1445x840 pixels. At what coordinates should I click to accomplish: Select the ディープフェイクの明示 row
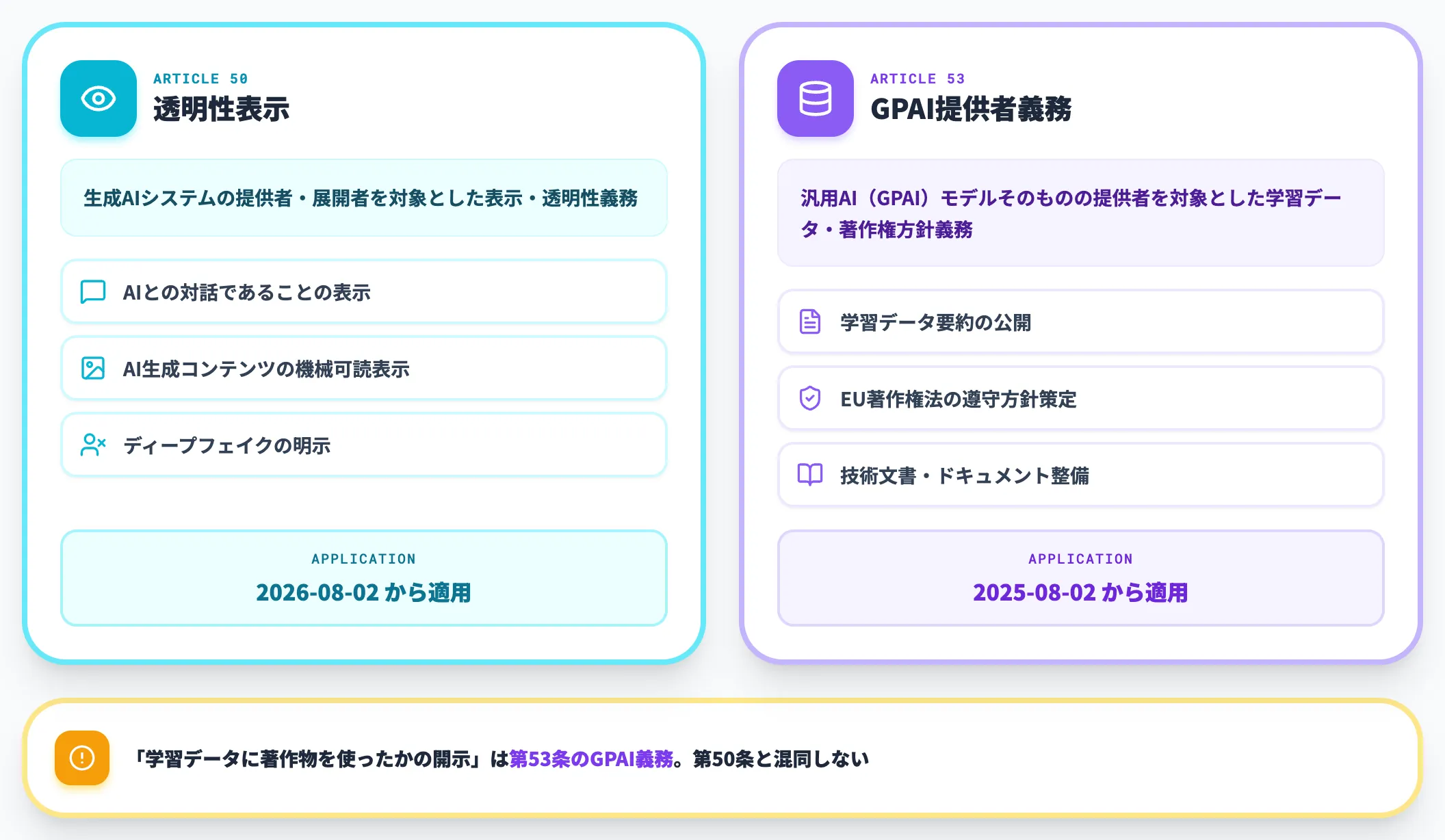click(x=364, y=445)
